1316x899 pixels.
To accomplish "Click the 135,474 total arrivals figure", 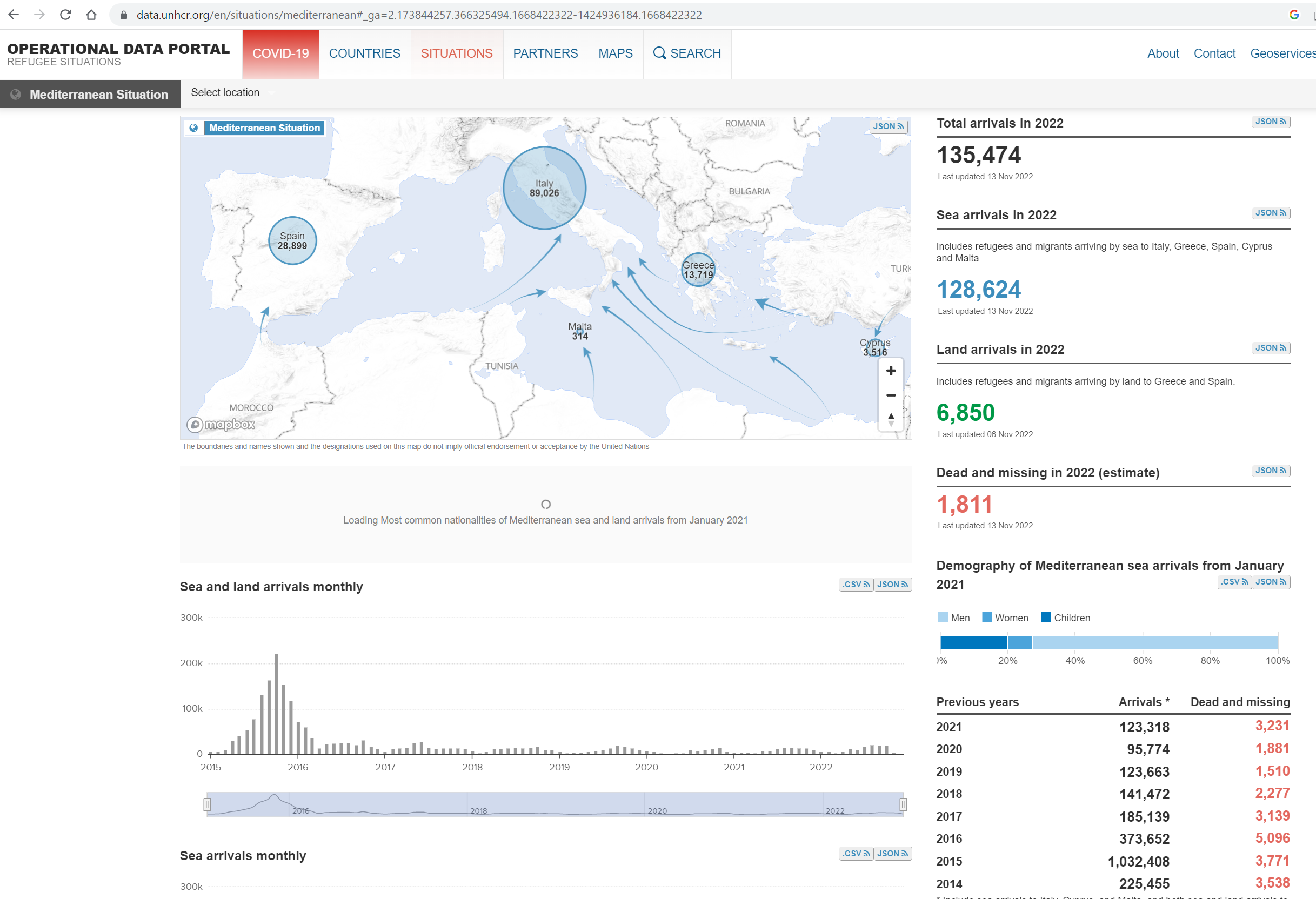I will pos(979,155).
